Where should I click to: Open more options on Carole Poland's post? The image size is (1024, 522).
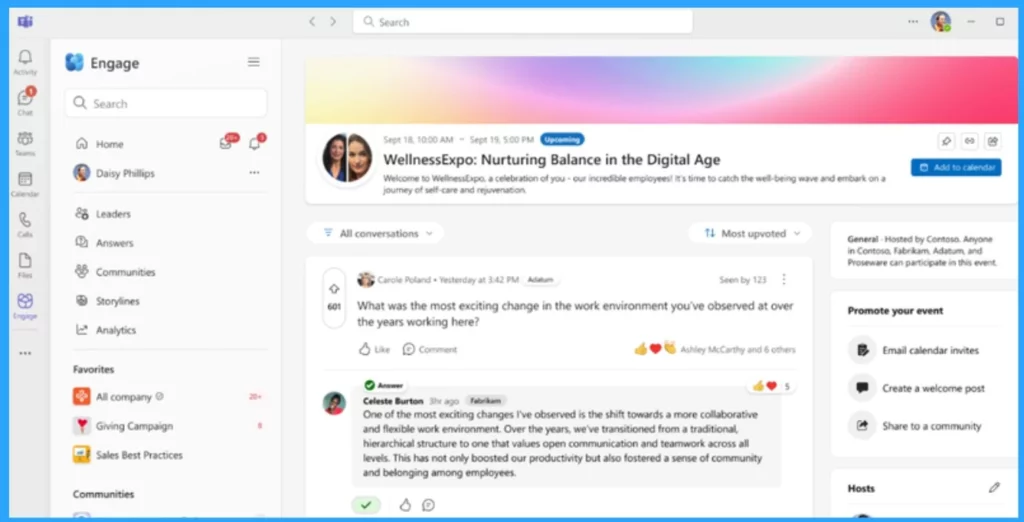point(784,280)
